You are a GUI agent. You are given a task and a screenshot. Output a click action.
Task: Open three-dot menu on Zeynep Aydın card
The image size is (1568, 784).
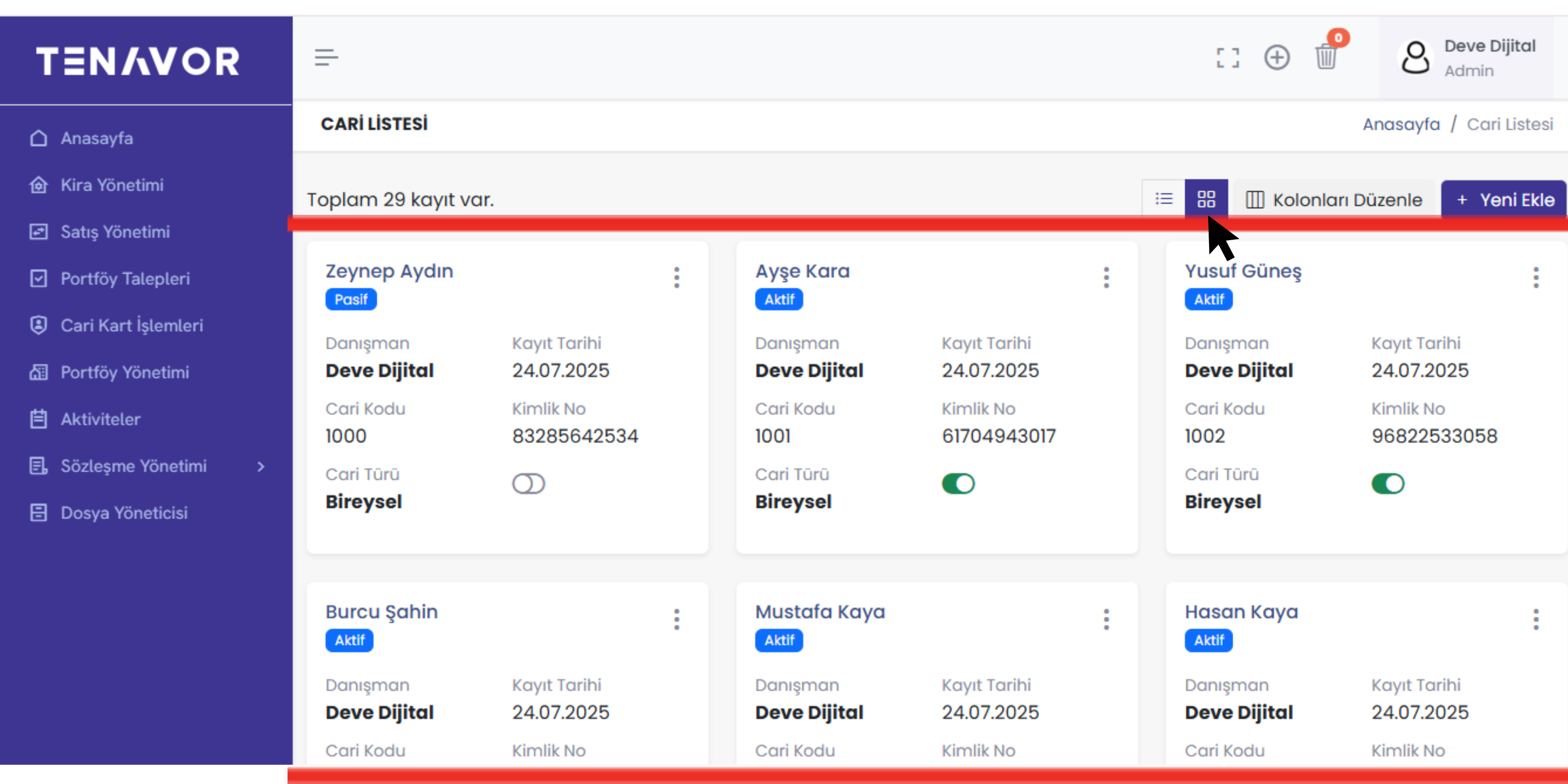[676, 277]
